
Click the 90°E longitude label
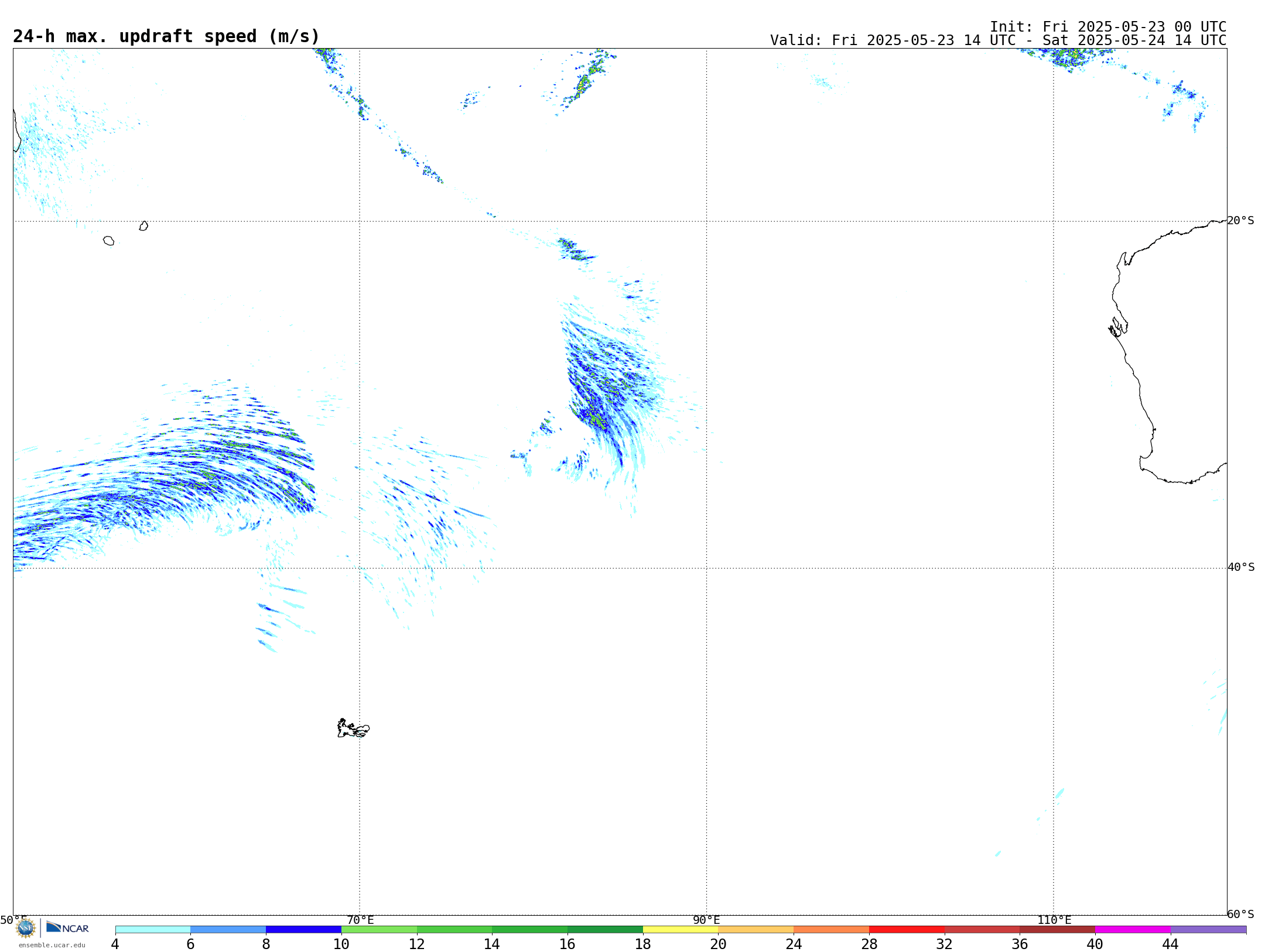click(x=706, y=920)
